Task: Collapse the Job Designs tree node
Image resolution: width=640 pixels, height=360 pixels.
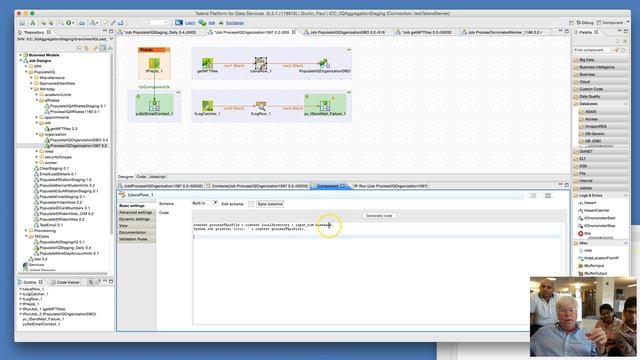Action: tap(21, 60)
